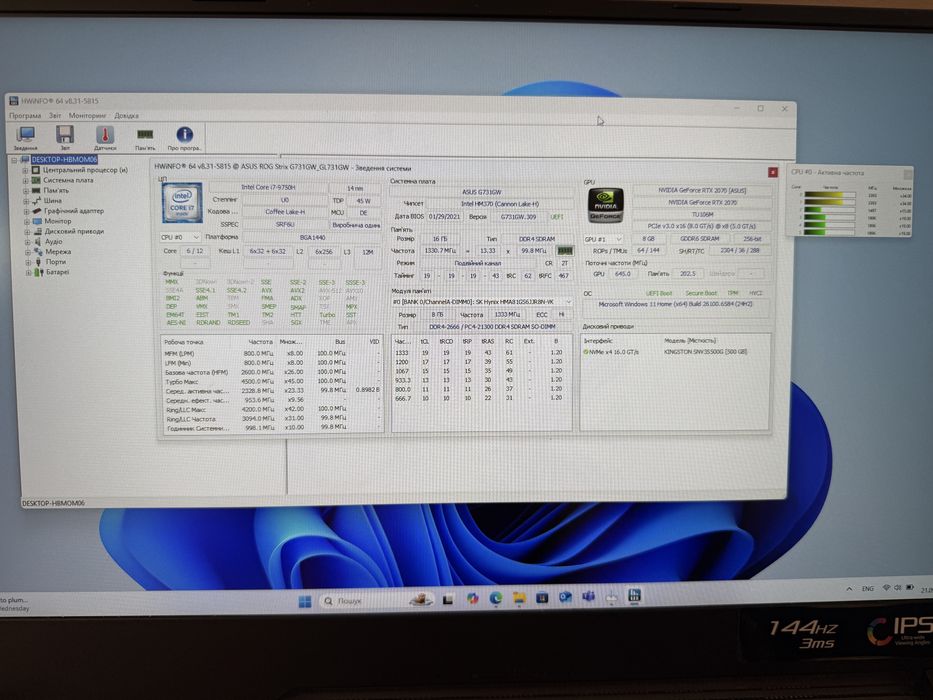Expand Графічний адаптер tree node
This screenshot has height=700, width=933.
coord(26,211)
